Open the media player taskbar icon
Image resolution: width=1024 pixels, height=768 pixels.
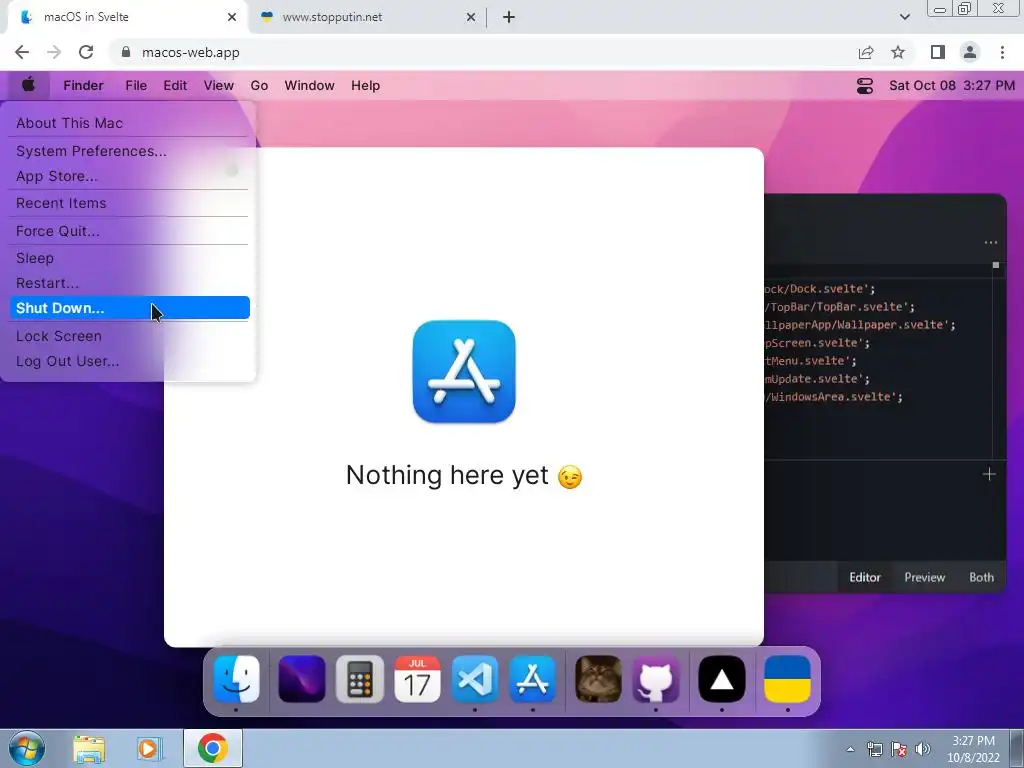(x=148, y=749)
